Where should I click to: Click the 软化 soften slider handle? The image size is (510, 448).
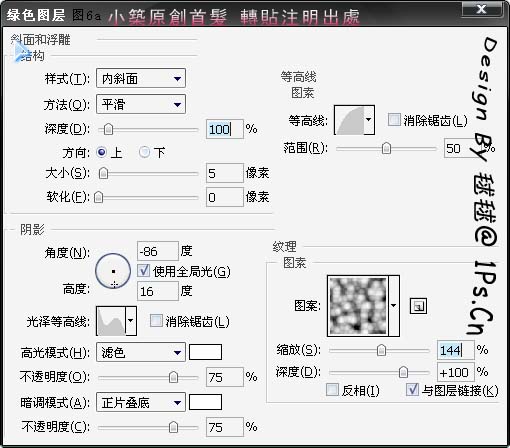pyautogui.click(x=99, y=197)
